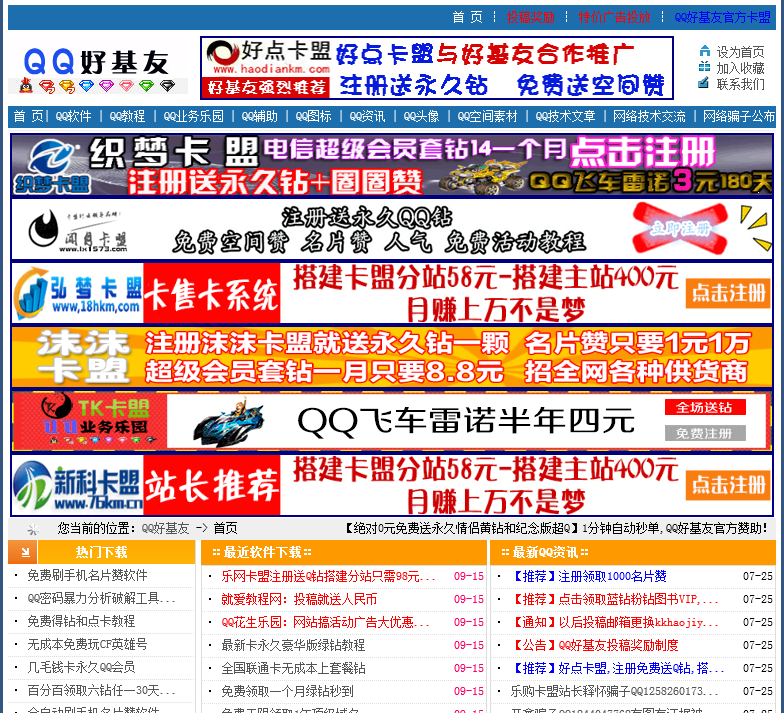Select QQ资讯 in navigation menu
This screenshot has width=784, height=713.
tap(368, 116)
